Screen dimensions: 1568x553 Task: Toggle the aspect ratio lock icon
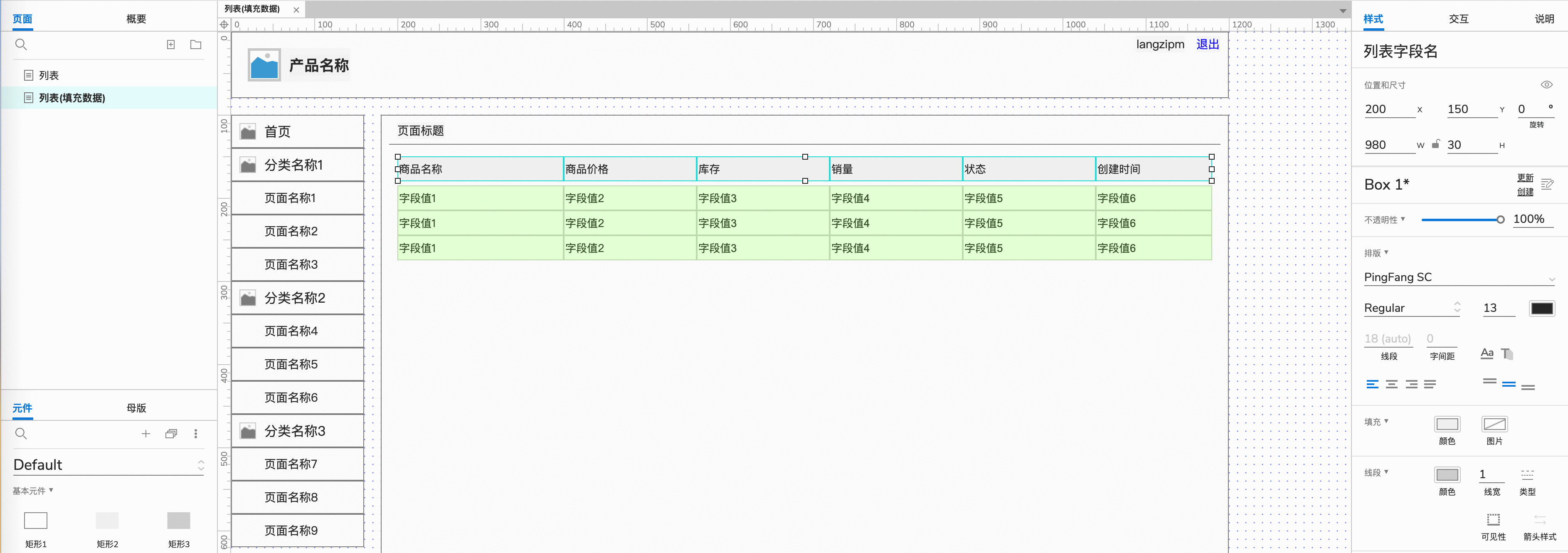click(1436, 144)
